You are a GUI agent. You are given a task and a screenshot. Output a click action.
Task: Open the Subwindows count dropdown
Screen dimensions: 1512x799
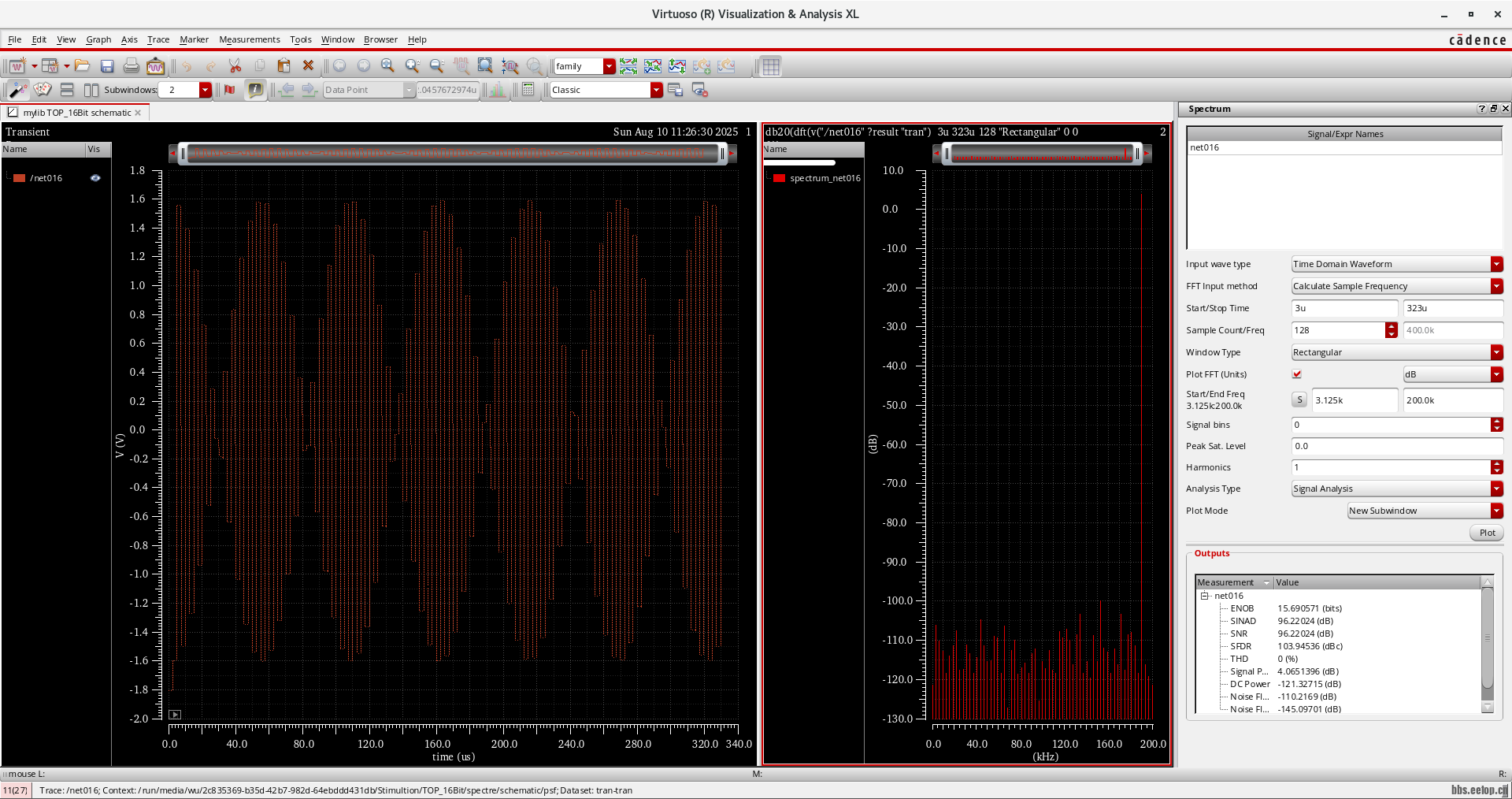(x=205, y=90)
